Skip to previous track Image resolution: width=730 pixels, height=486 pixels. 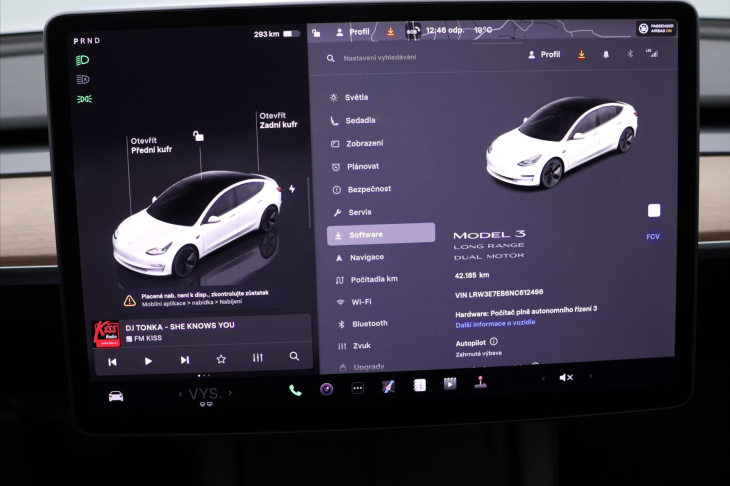coord(112,362)
